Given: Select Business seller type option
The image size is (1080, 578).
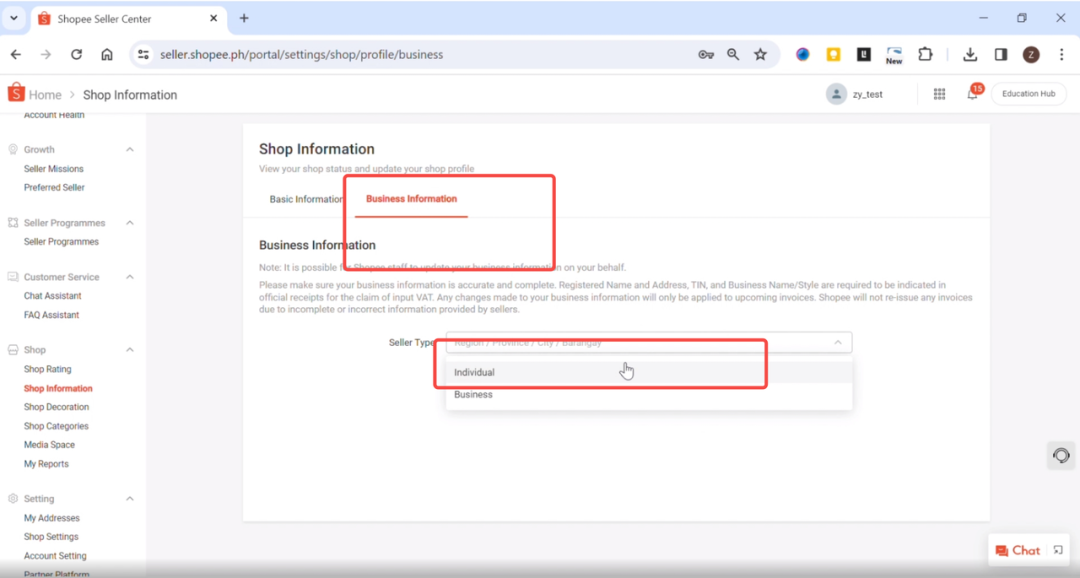Looking at the screenshot, I should (x=474, y=395).
